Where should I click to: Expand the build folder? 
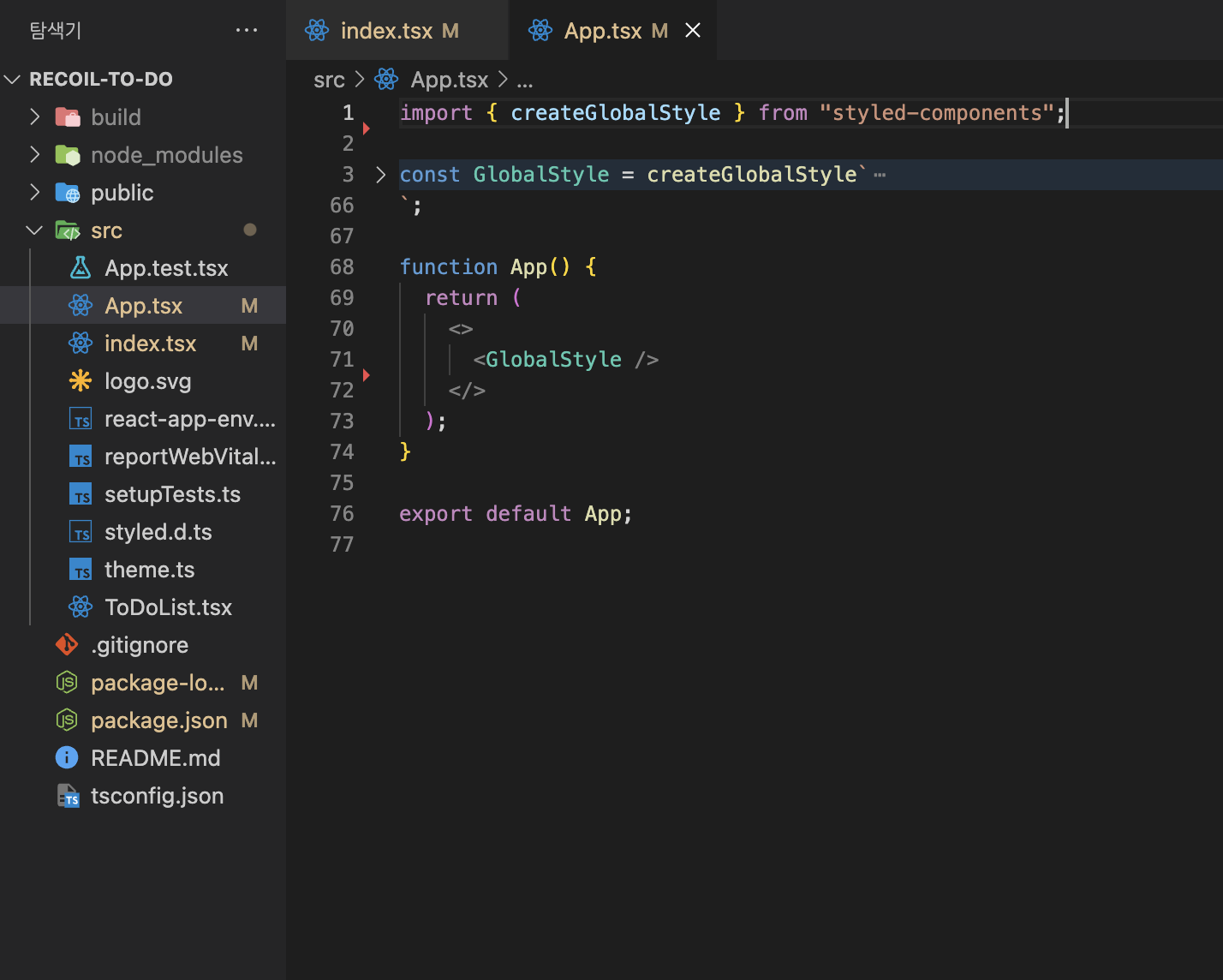pos(35,117)
